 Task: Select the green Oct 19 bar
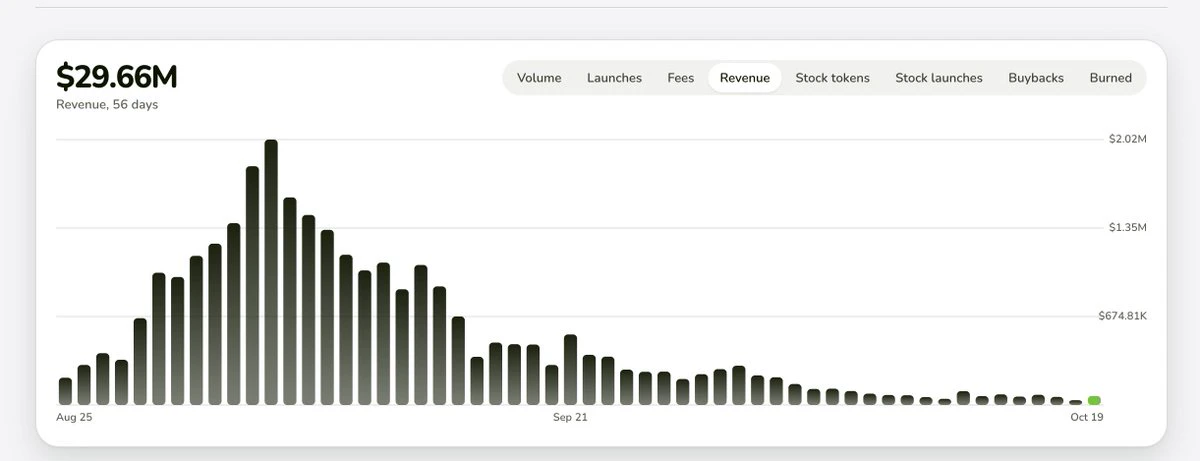coord(1094,400)
